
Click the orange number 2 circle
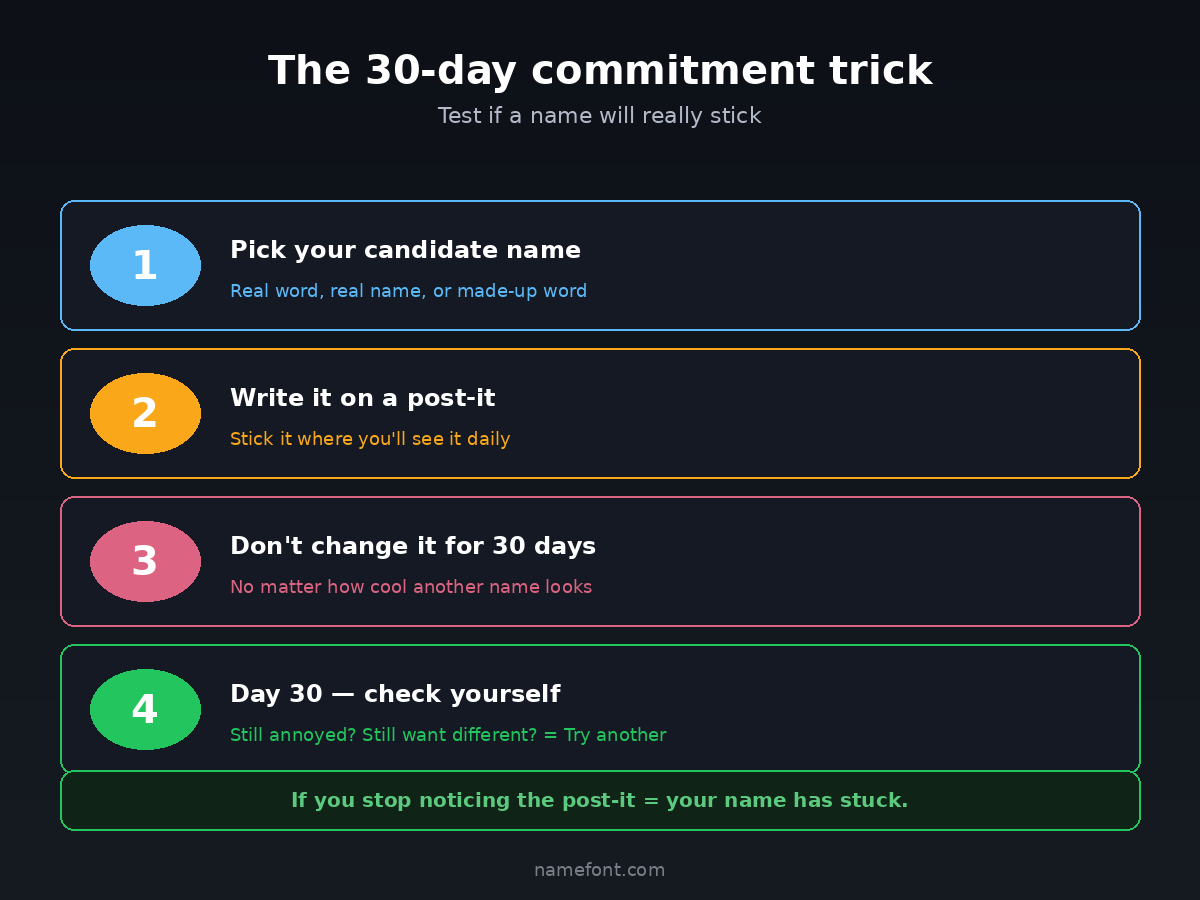pos(145,413)
